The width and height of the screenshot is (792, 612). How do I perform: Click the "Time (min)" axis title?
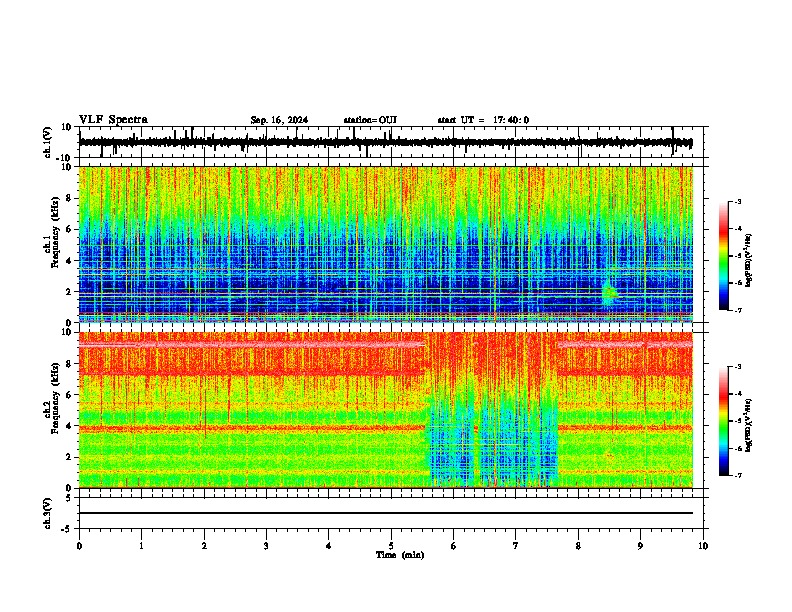point(400,555)
